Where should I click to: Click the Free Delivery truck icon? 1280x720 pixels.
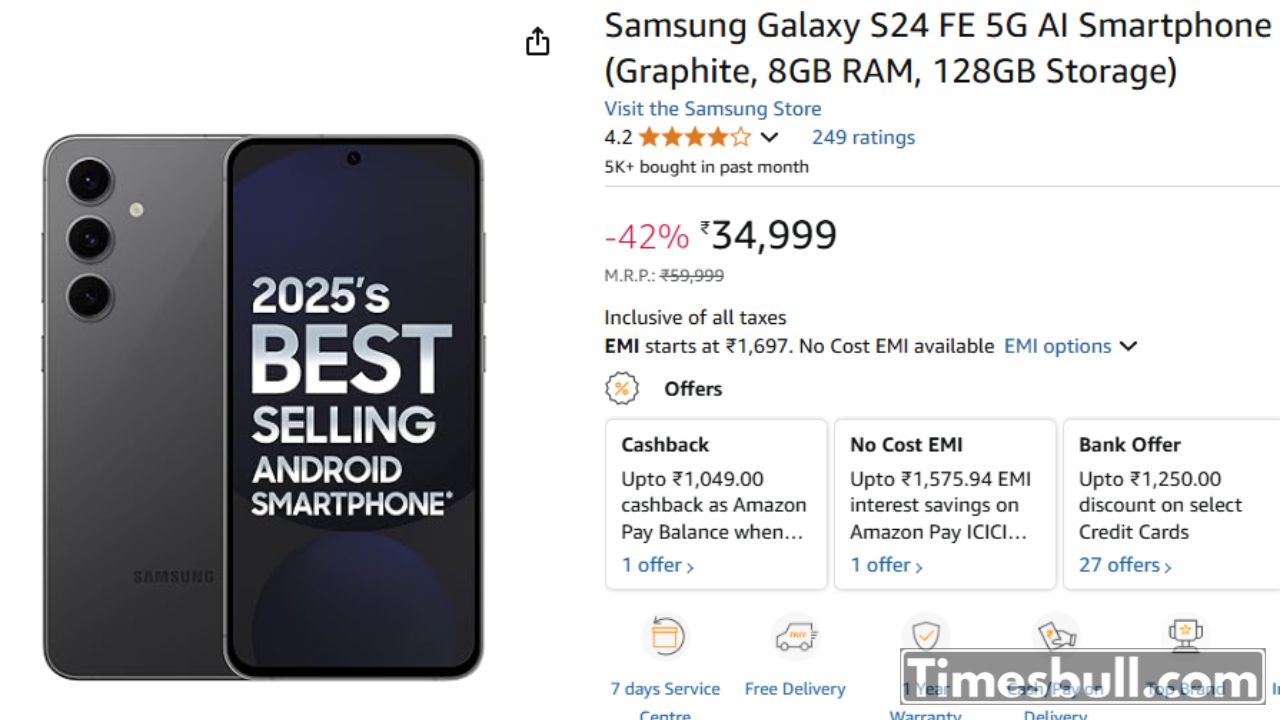795,636
